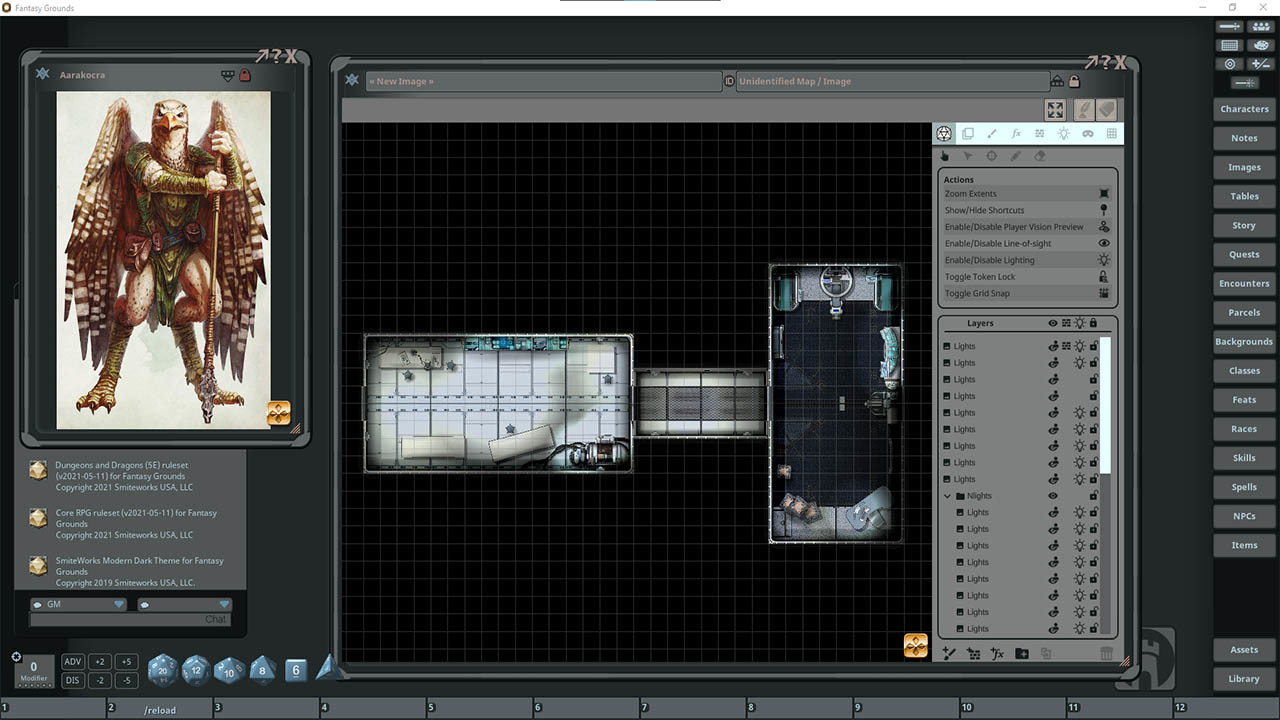Open the NPCs sidebar tab
This screenshot has height=720, width=1280.
(1243, 516)
